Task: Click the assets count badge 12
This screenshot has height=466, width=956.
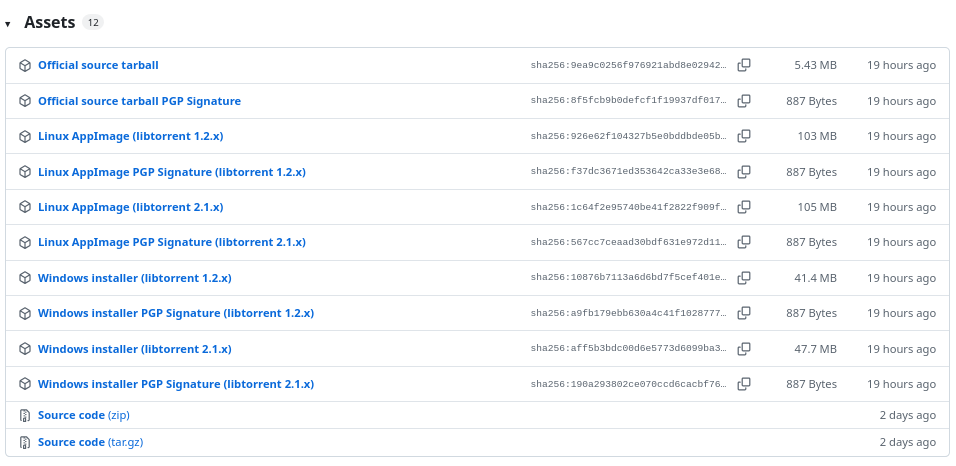Action: pos(93,23)
